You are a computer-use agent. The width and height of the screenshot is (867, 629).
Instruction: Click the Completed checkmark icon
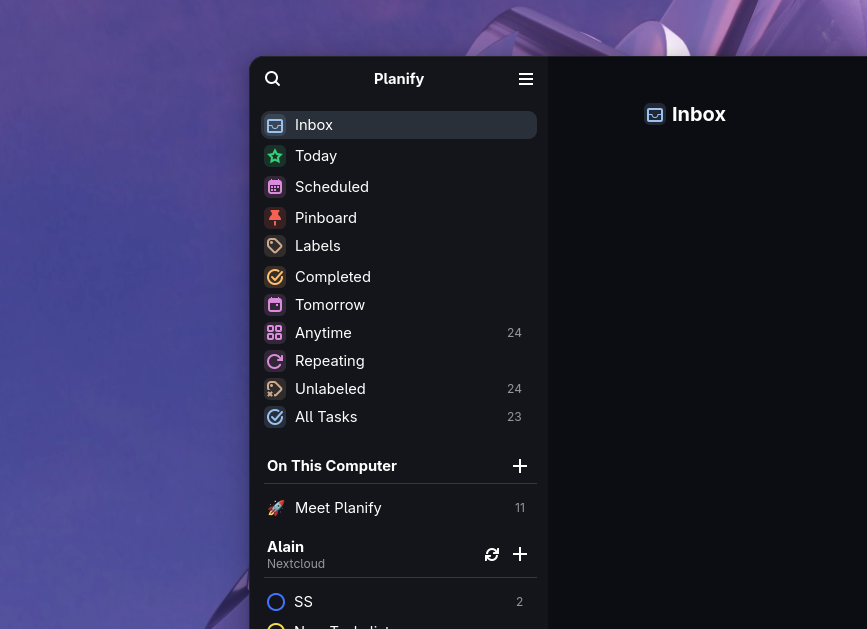275,277
